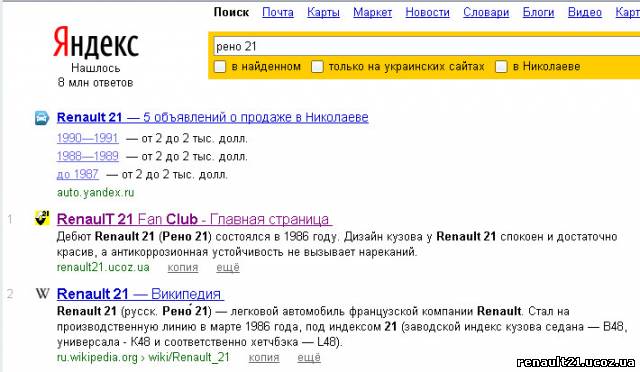Open 'копия' under the Fan Club result
The width and height of the screenshot is (640, 372).
(183, 268)
